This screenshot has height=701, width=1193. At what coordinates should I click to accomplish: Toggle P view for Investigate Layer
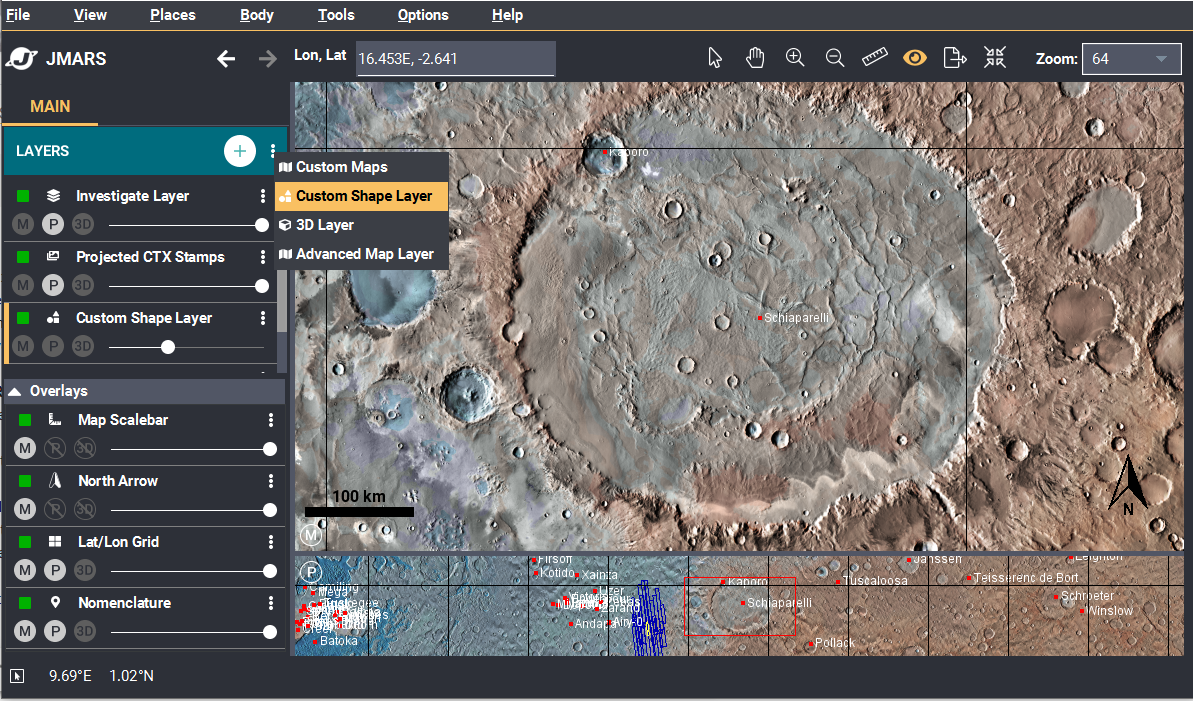click(52, 225)
